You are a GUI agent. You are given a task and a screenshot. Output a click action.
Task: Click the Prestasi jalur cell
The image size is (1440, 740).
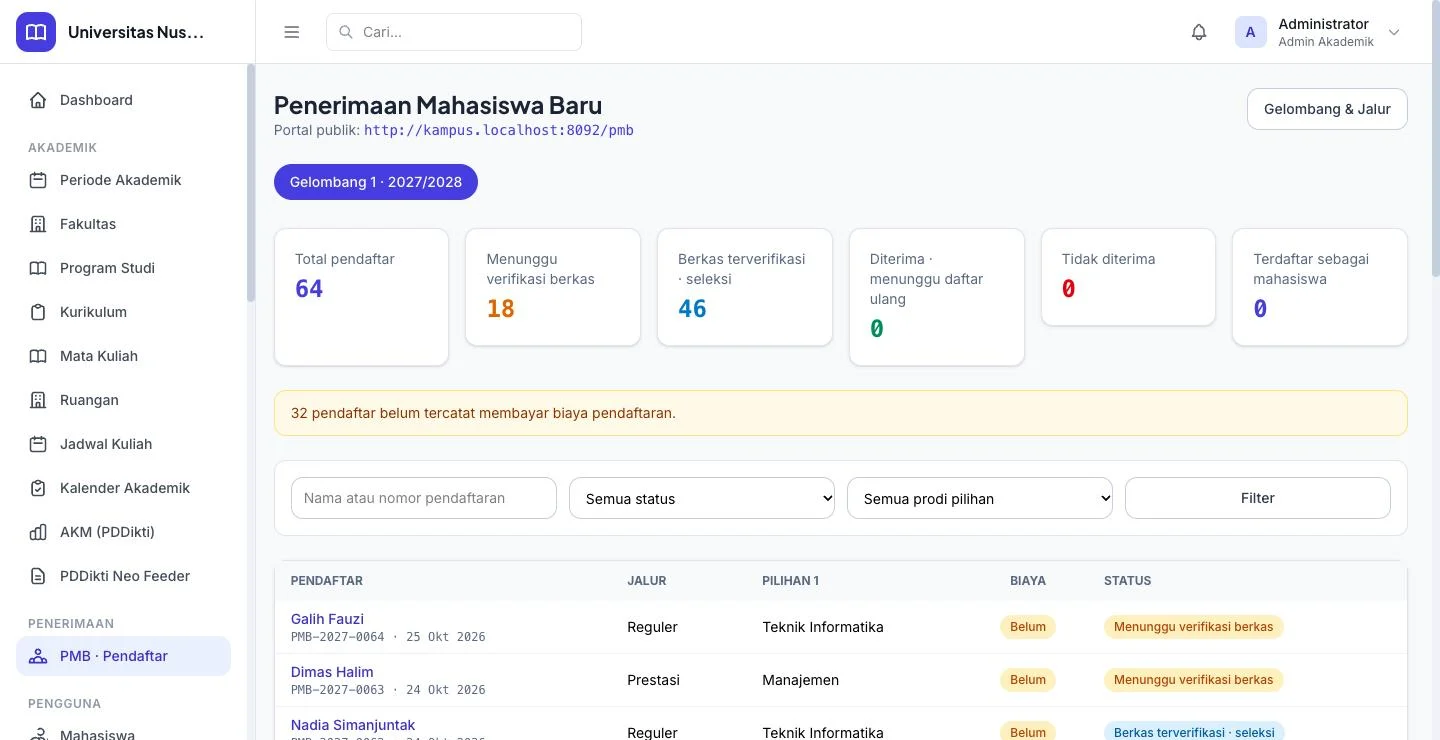point(654,680)
